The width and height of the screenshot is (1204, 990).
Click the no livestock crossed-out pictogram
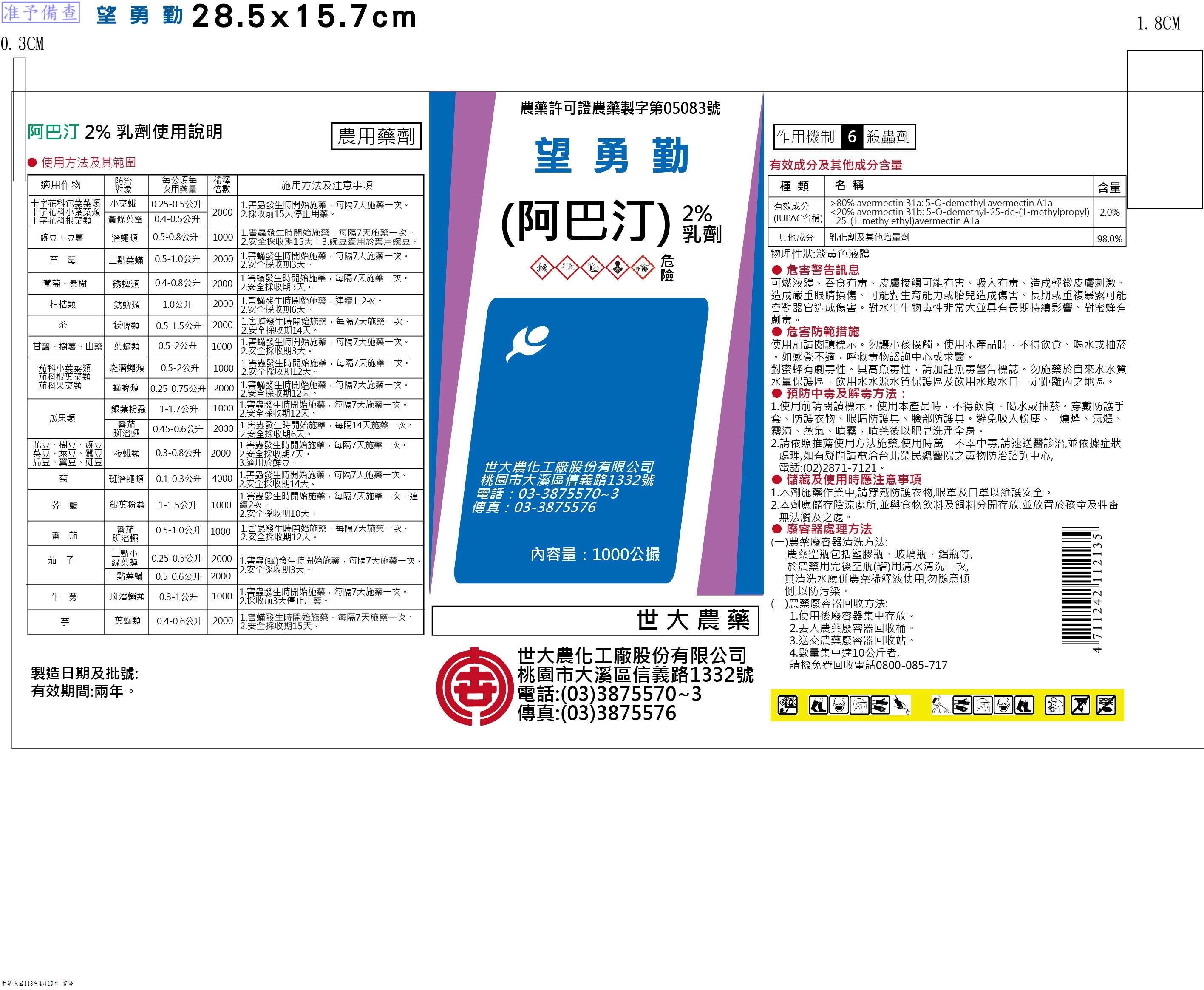[x=1080, y=706]
